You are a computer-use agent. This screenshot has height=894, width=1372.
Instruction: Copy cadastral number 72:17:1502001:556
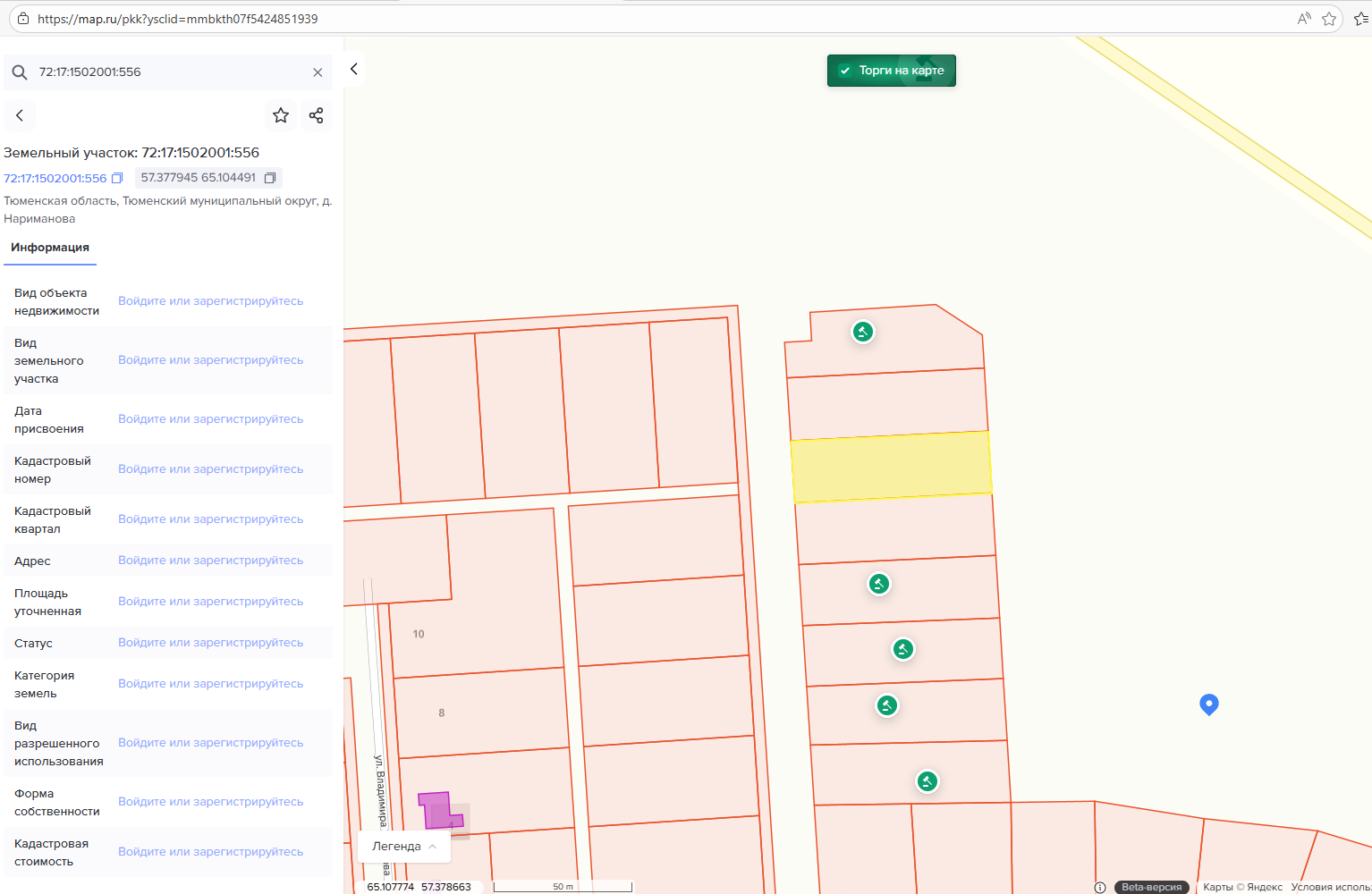117,178
